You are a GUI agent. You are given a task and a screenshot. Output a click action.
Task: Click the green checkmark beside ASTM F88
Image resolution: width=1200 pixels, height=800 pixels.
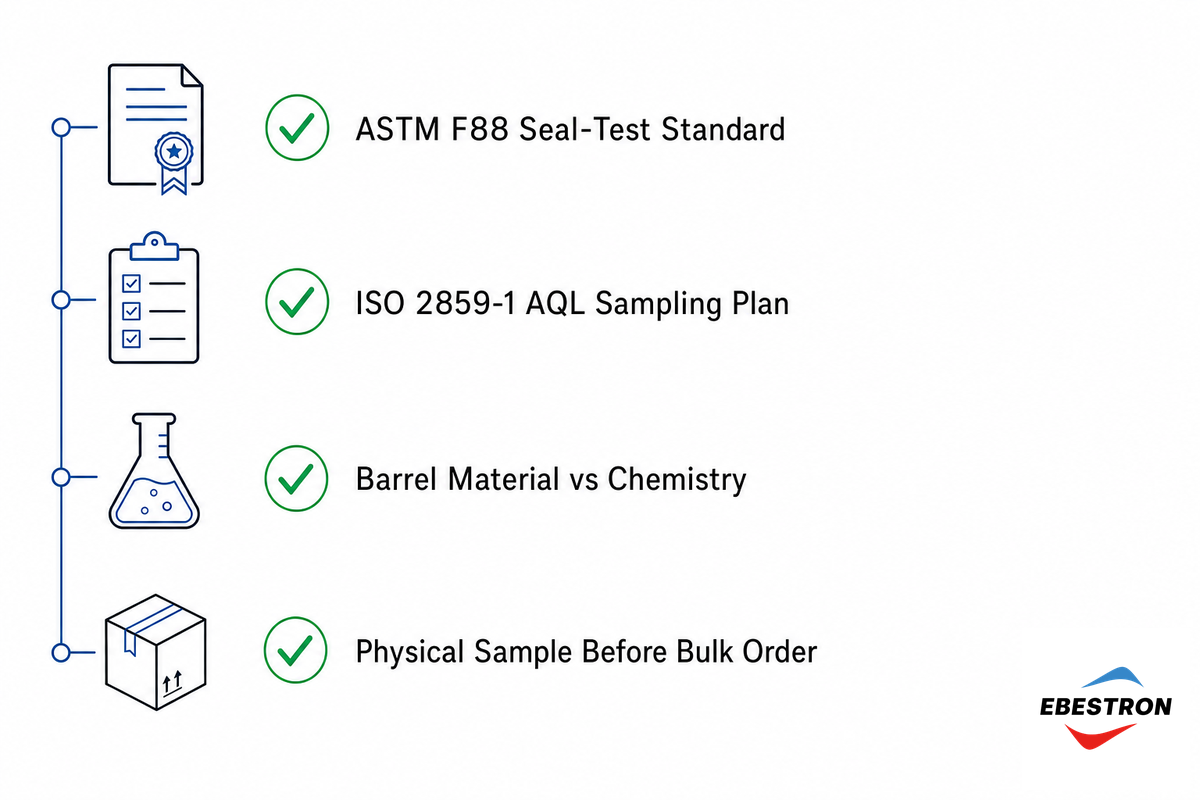tap(296, 128)
